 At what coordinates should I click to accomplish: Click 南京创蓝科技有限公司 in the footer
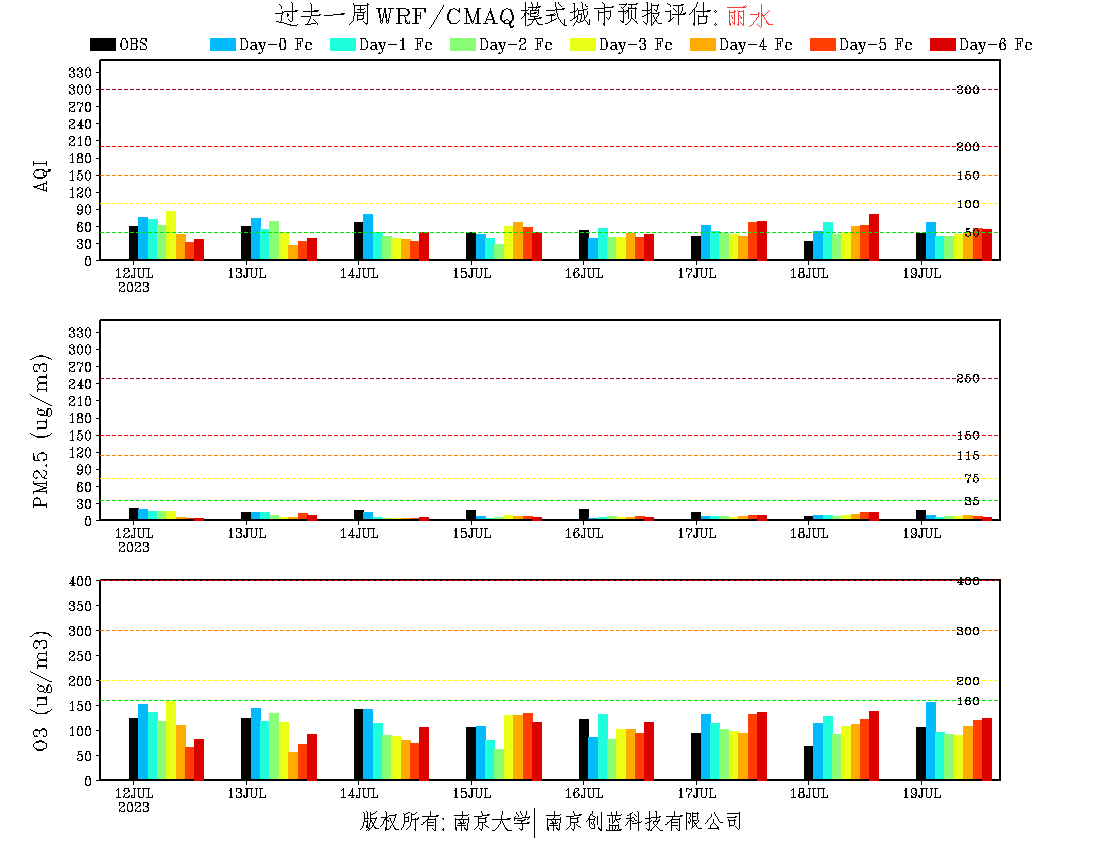point(643,822)
